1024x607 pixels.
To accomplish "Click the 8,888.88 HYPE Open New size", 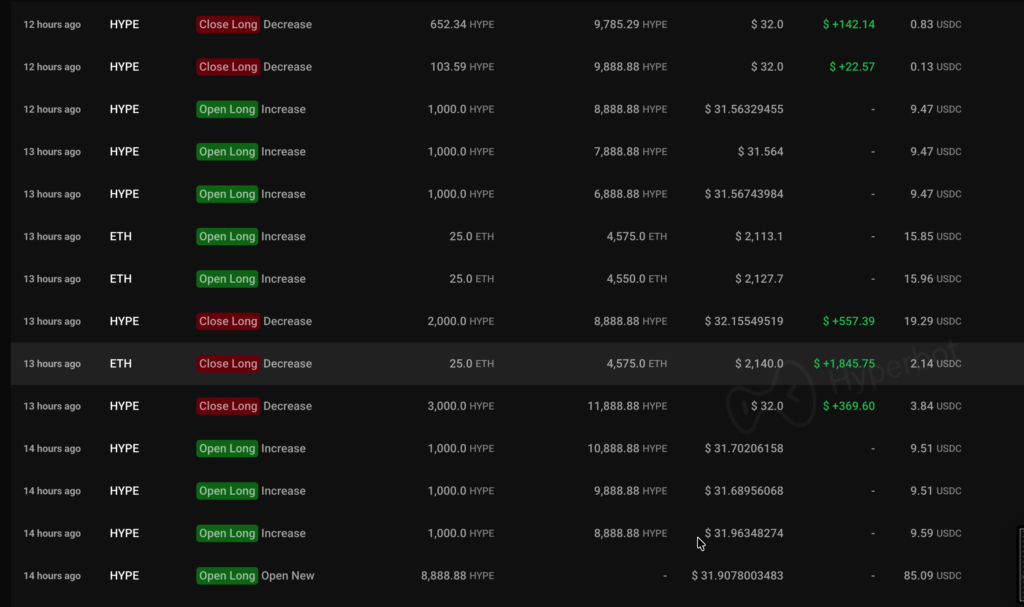I will [x=457, y=576].
